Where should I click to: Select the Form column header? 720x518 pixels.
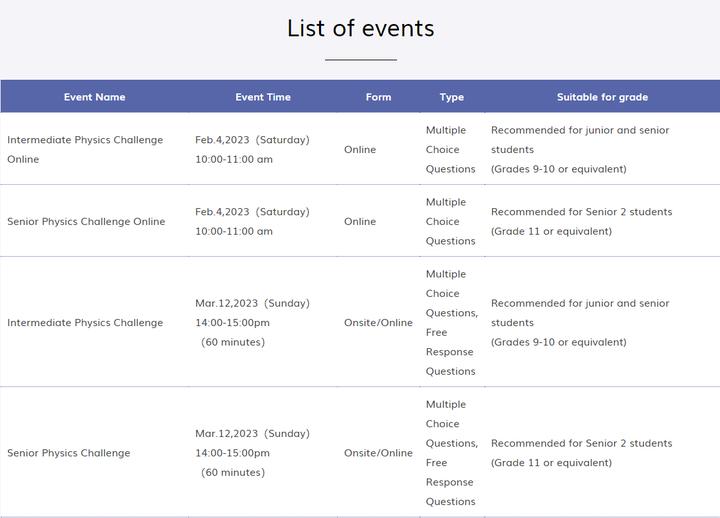click(378, 97)
